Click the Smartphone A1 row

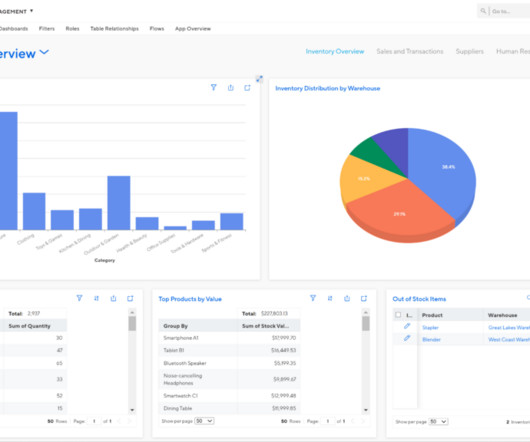coord(230,338)
